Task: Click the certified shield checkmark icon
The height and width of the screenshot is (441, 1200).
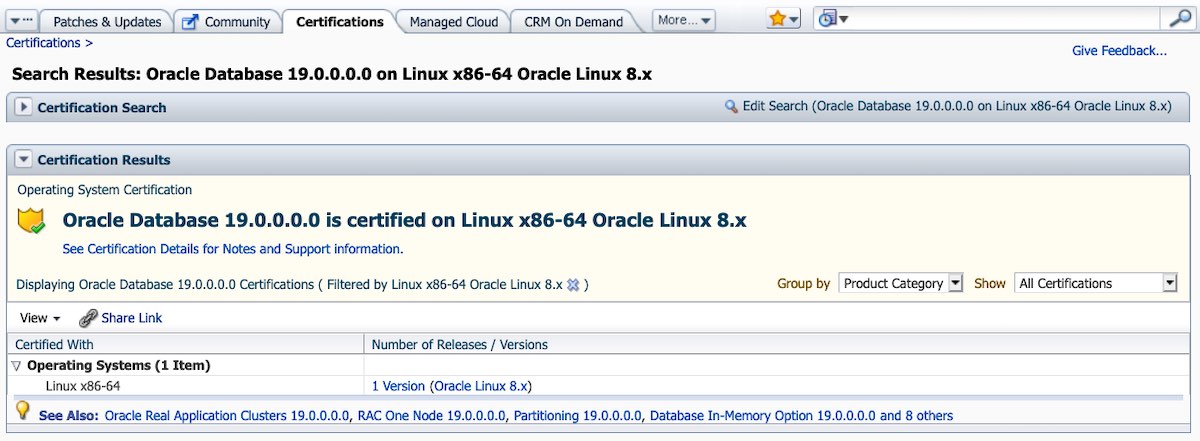Action: (32, 221)
